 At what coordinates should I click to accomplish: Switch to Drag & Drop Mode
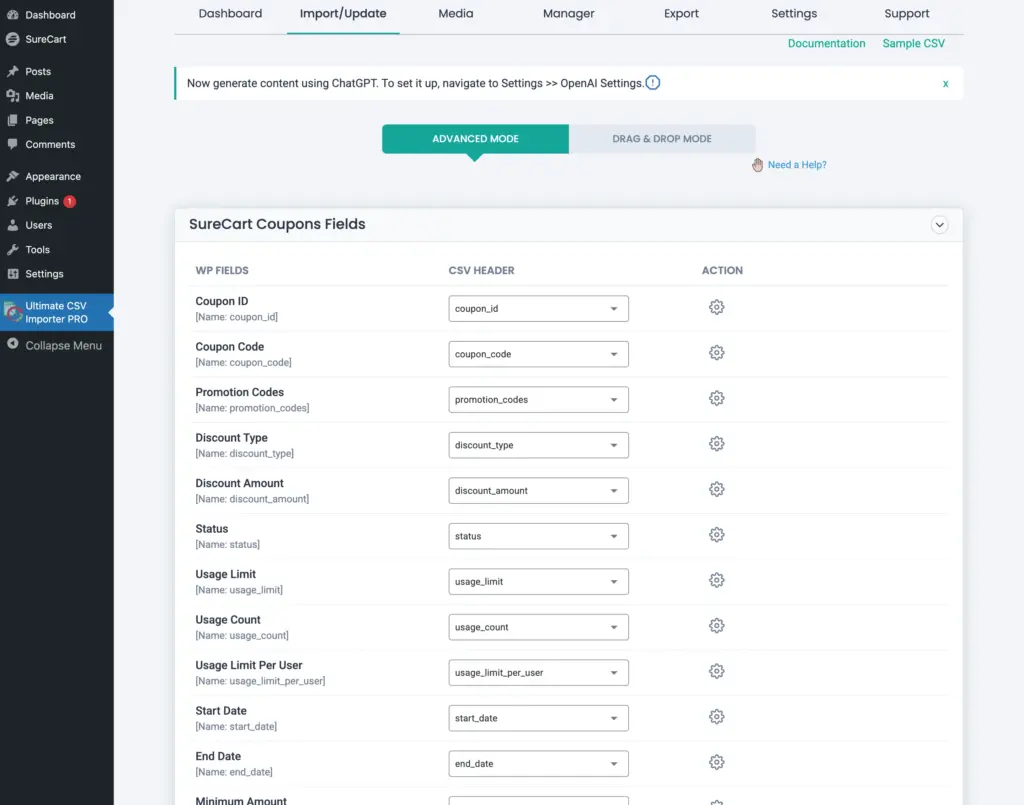point(662,139)
